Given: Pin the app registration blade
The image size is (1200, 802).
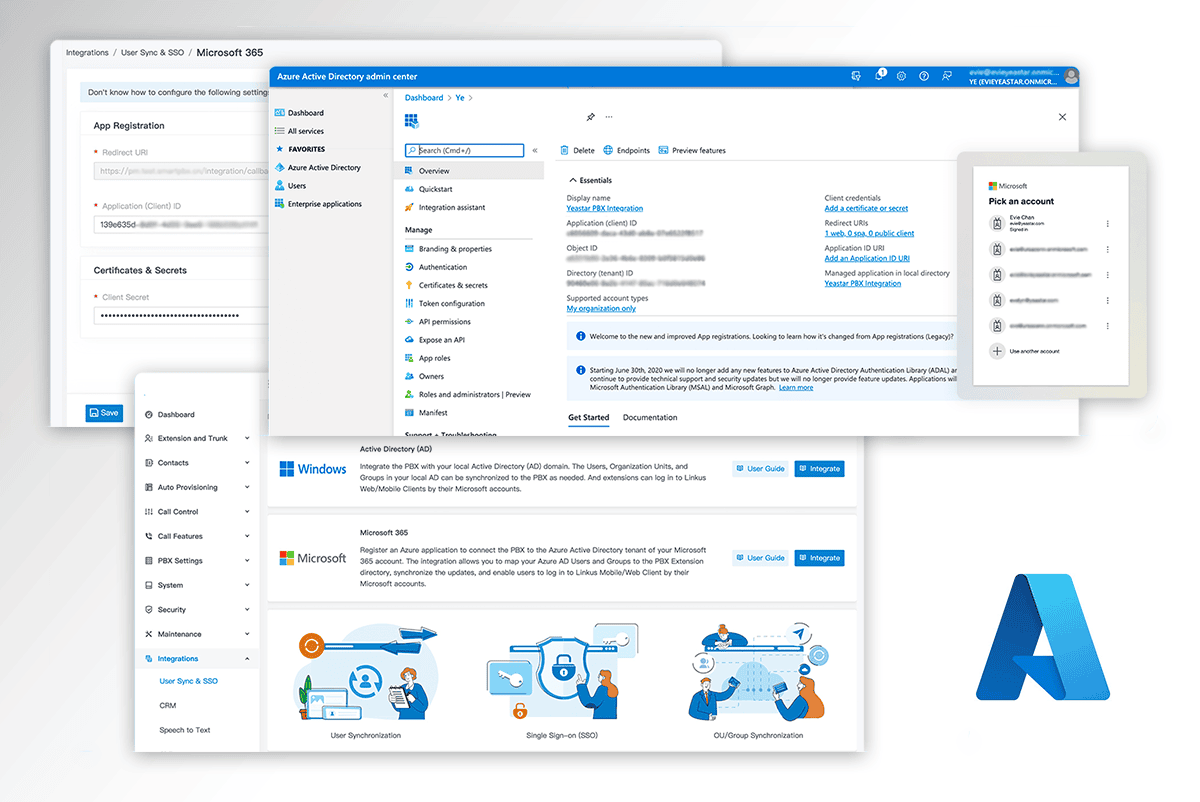Looking at the screenshot, I should [x=591, y=118].
